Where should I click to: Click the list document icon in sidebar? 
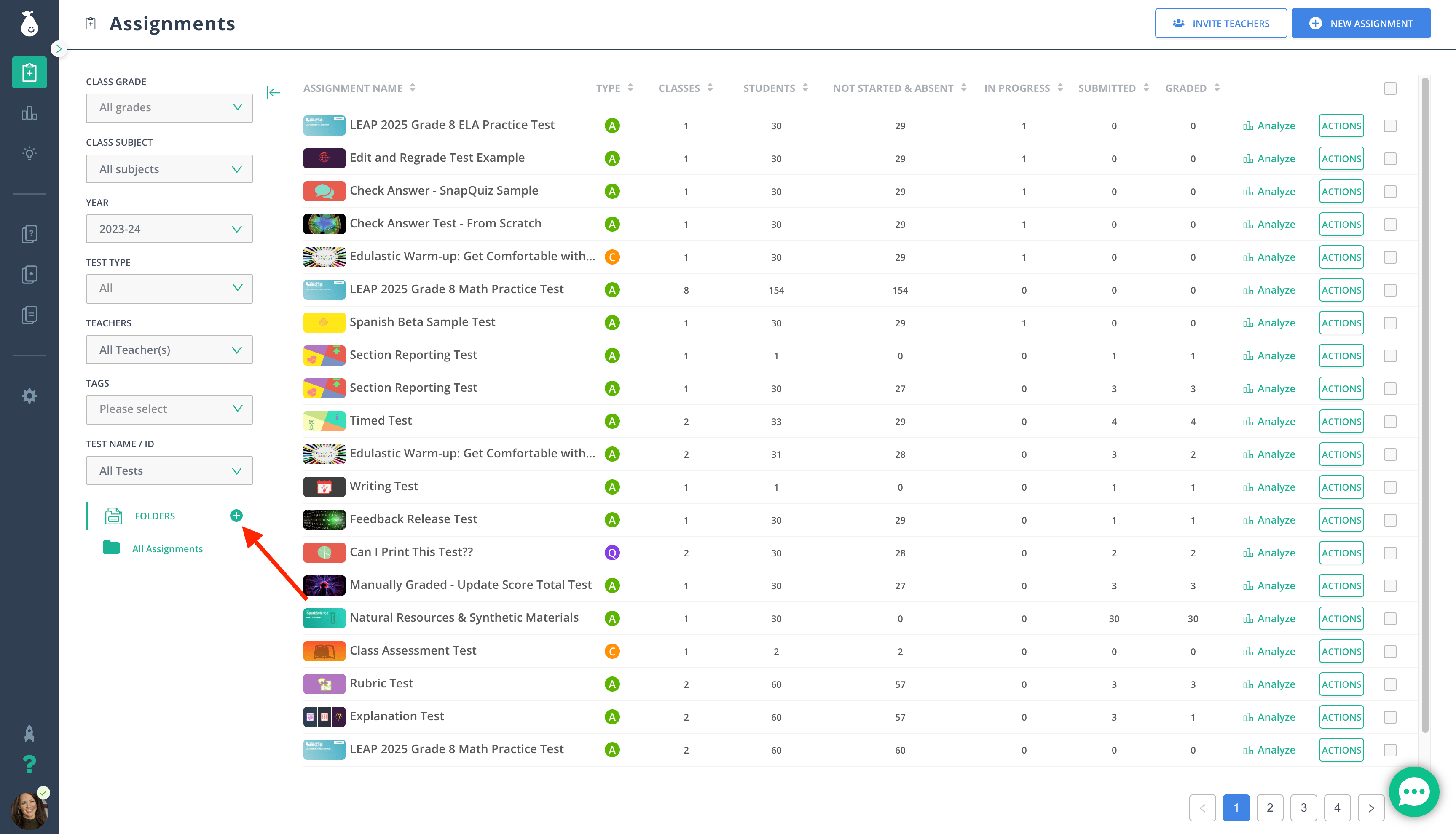[x=29, y=315]
